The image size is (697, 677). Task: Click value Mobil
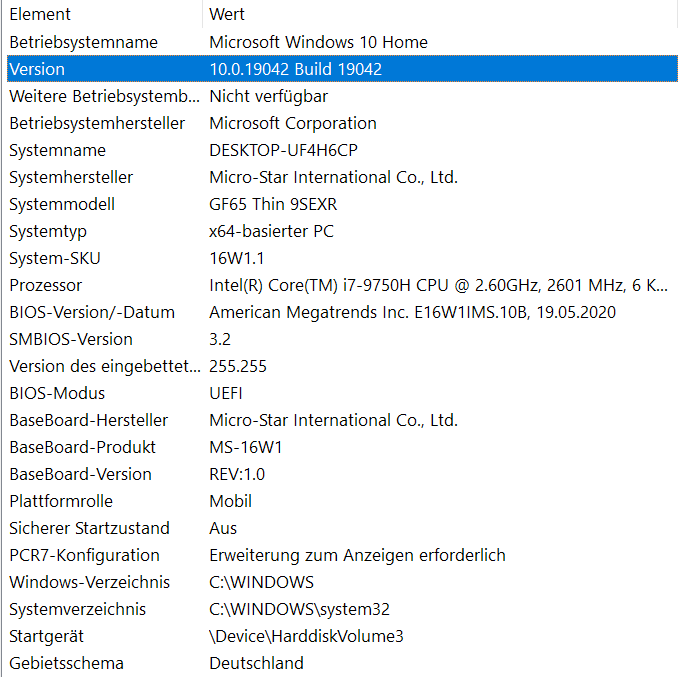coord(231,501)
